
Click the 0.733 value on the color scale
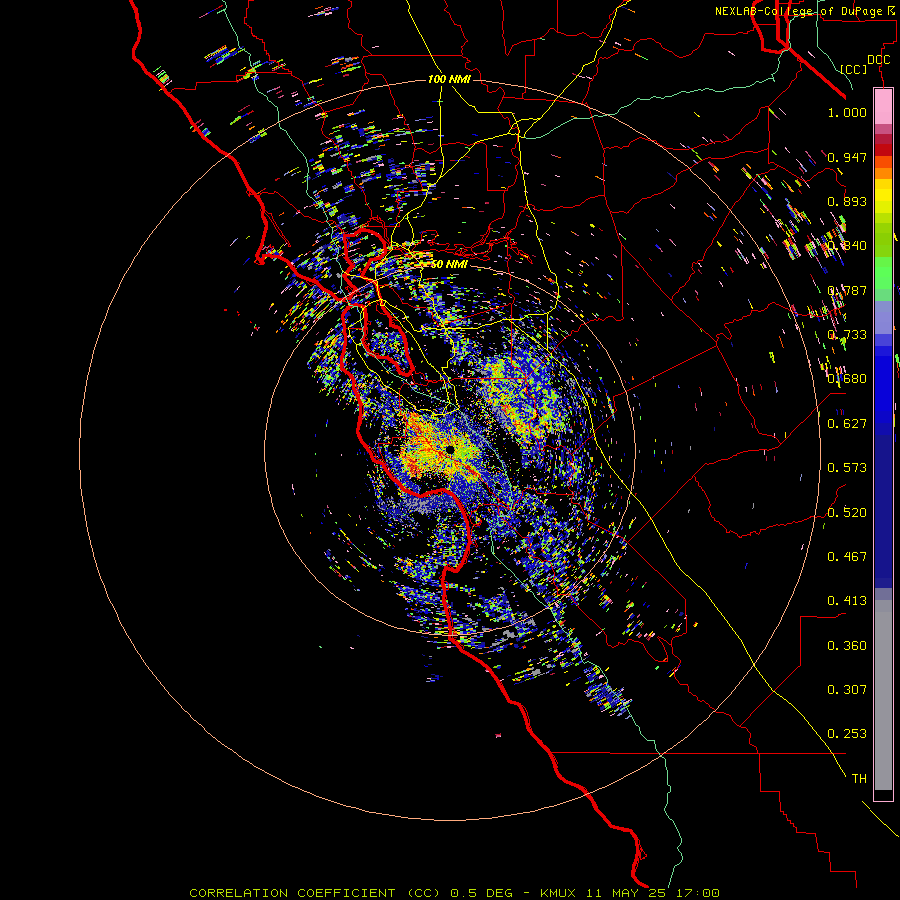click(847, 335)
